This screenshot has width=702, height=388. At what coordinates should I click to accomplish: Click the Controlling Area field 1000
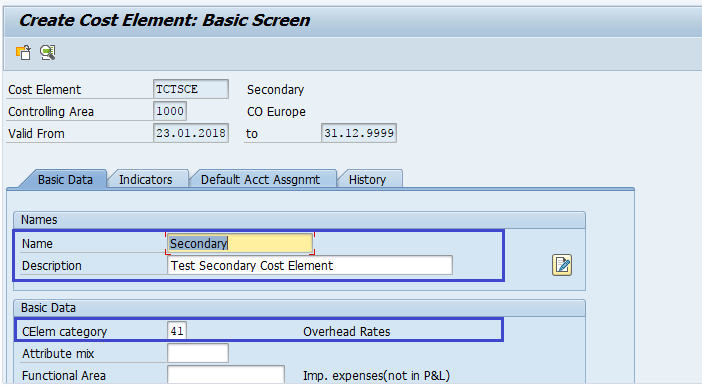pyautogui.click(x=170, y=111)
